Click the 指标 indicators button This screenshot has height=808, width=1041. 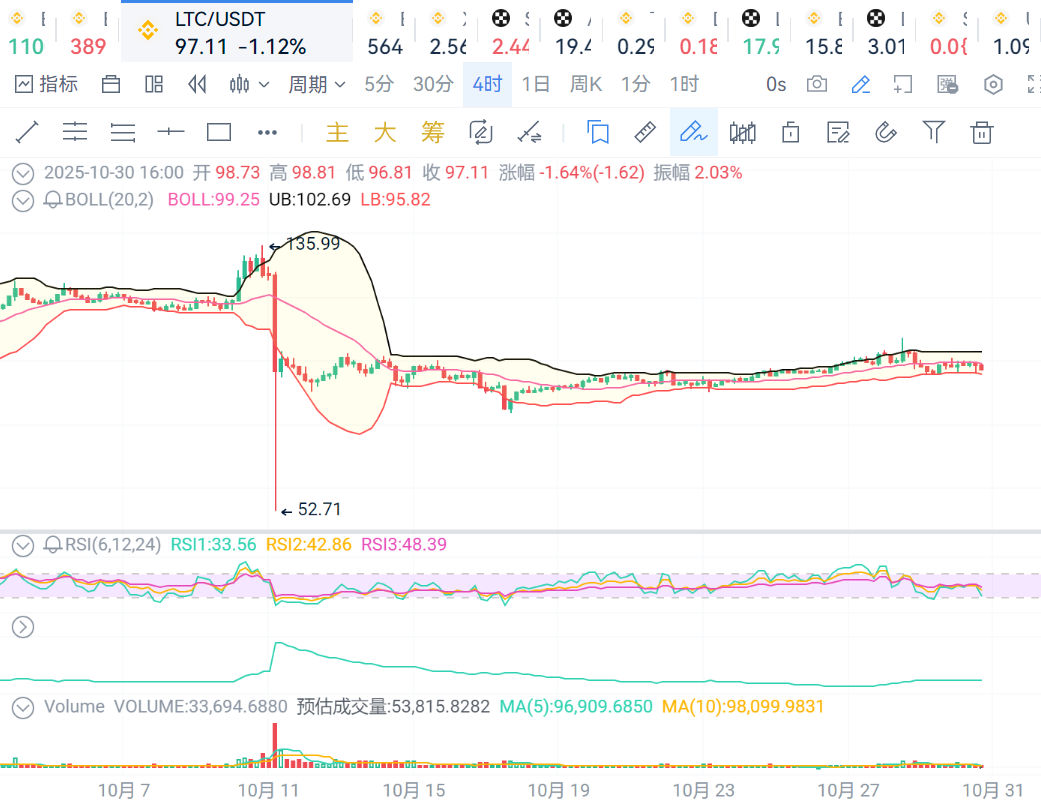(47, 85)
